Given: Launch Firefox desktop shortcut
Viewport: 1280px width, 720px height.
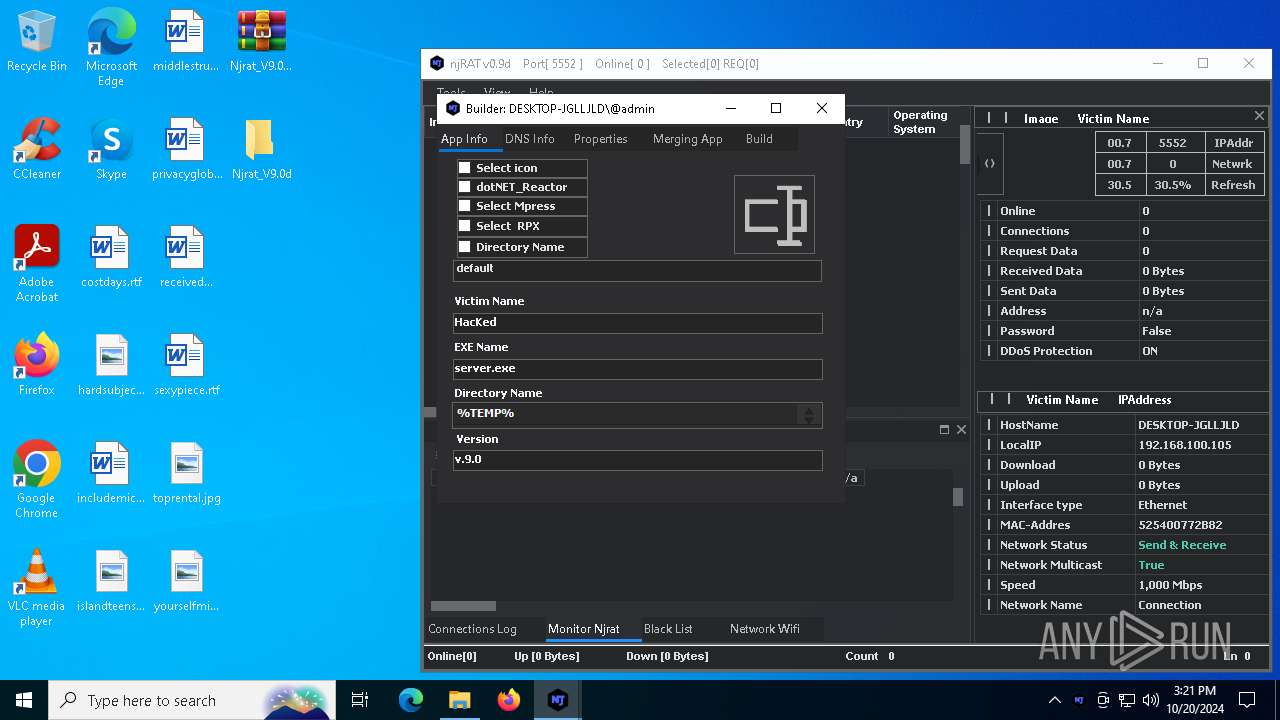Looking at the screenshot, I should pyautogui.click(x=37, y=365).
